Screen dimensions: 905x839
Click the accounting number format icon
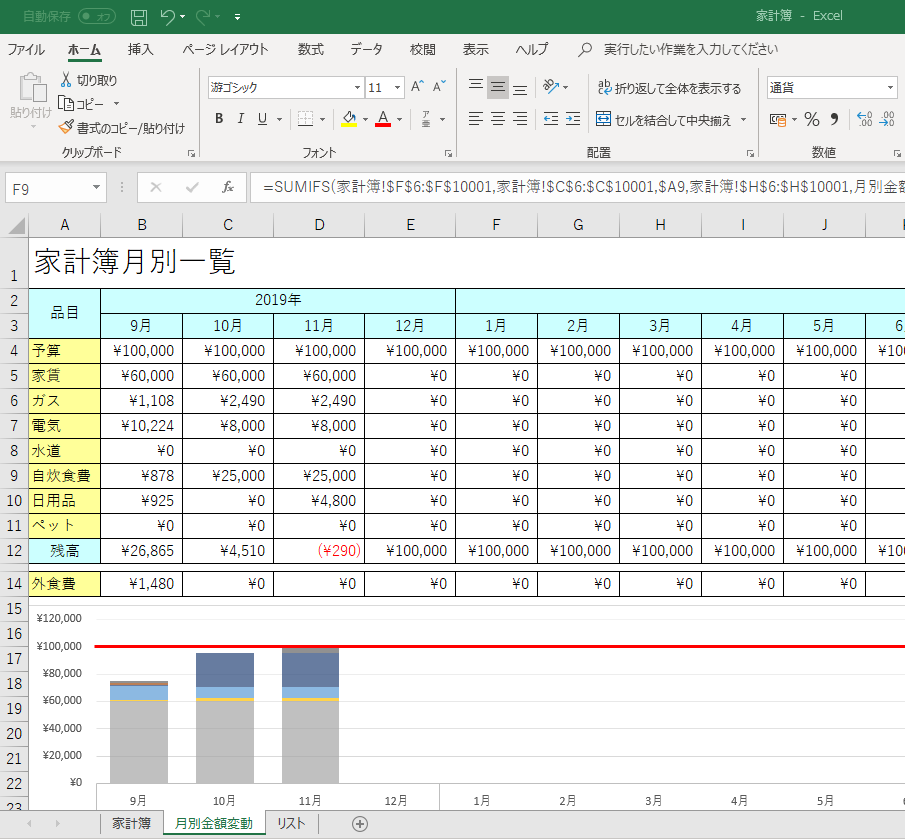click(x=777, y=119)
